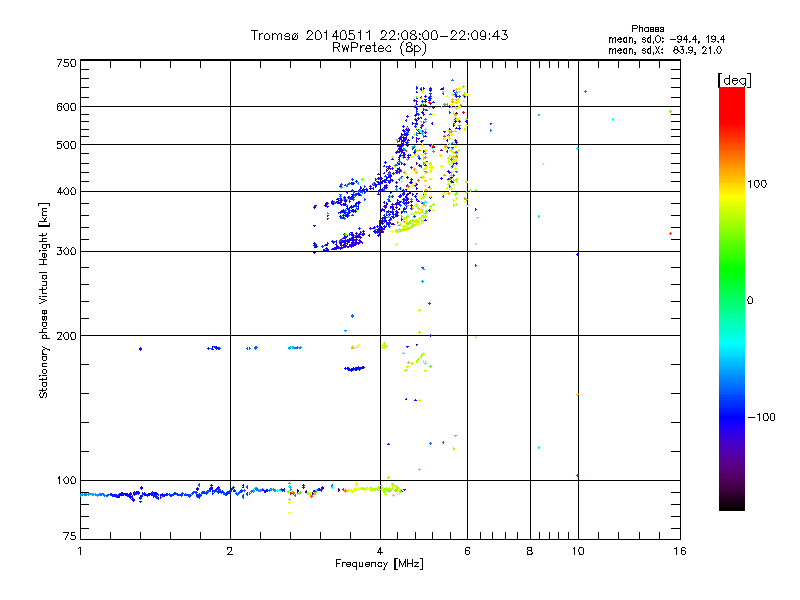Click the y-axis label '100'

click(x=66, y=480)
